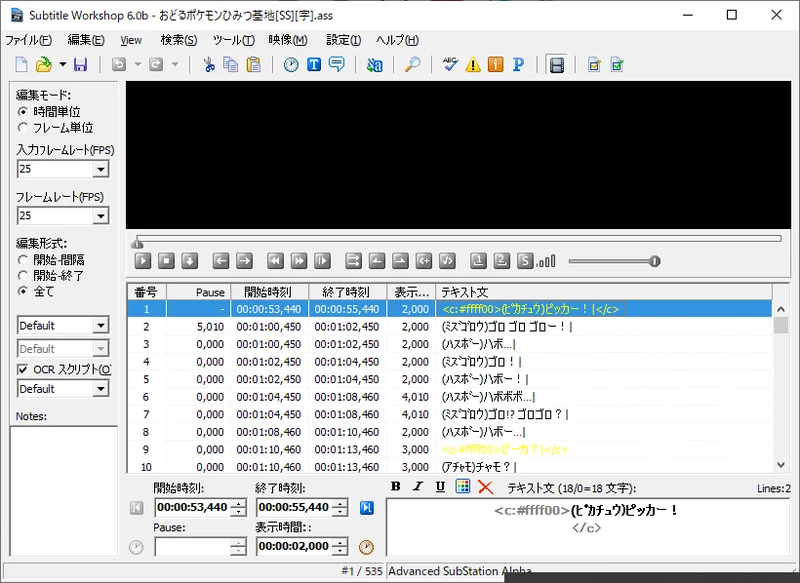Toggle the film strip video preview icon
The image size is (800, 583).
pos(557,65)
